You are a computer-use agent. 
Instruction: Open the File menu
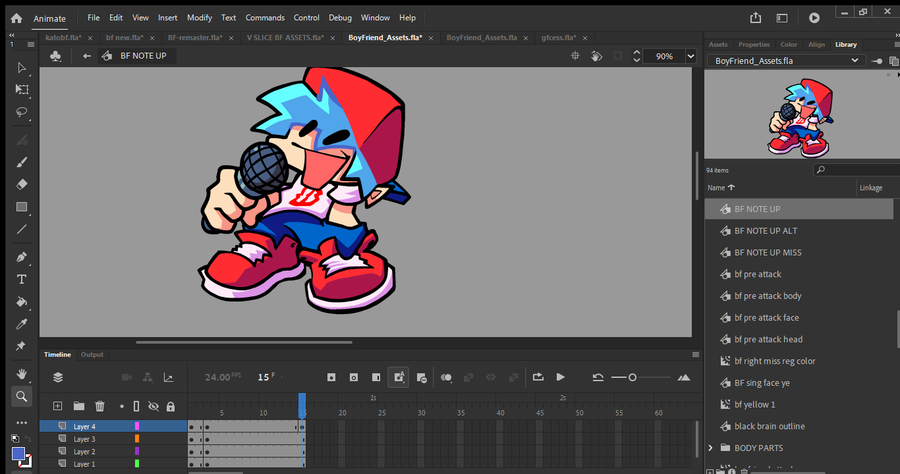point(94,18)
